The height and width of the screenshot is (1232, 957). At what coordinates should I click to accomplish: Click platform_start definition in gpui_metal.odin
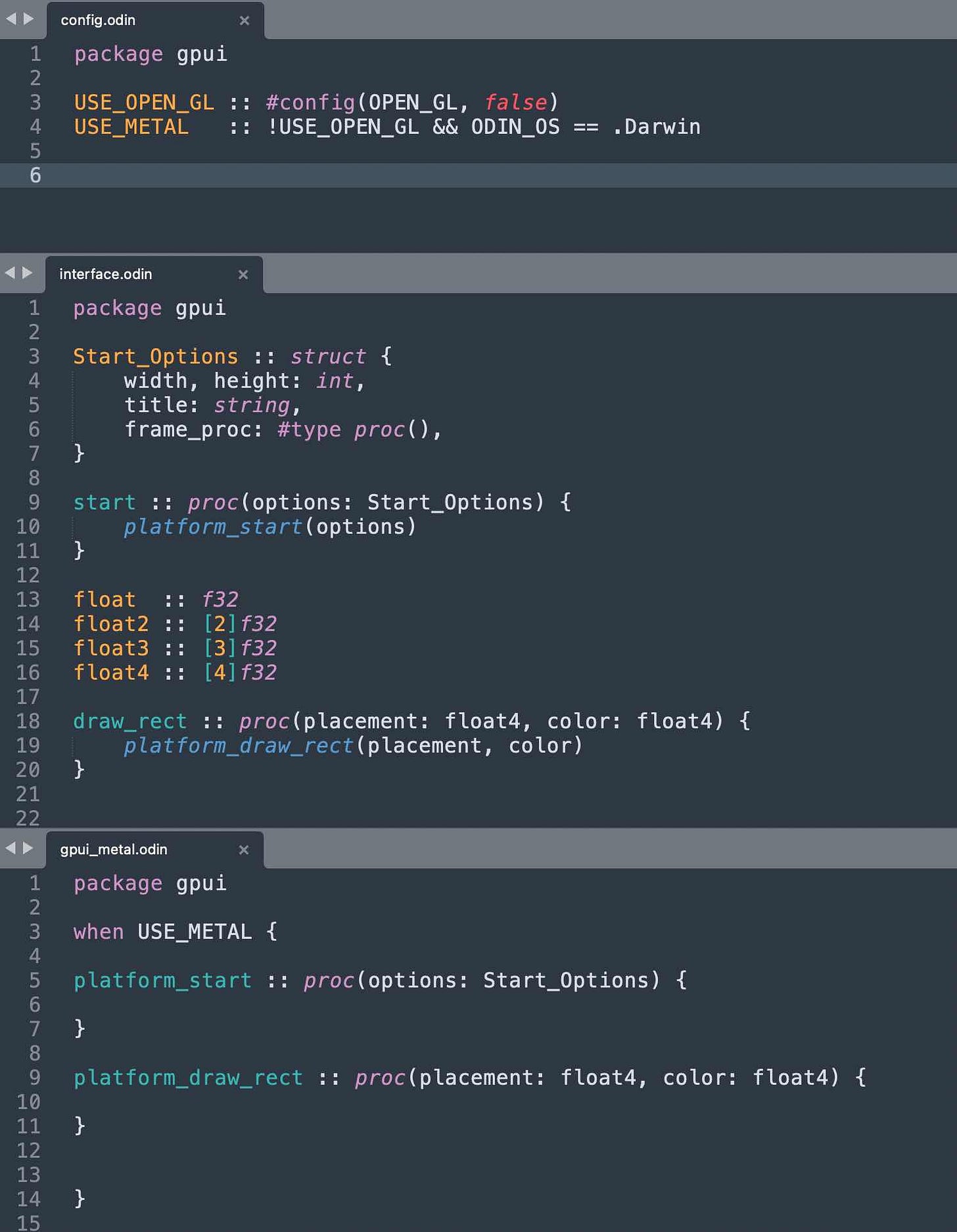162,981
